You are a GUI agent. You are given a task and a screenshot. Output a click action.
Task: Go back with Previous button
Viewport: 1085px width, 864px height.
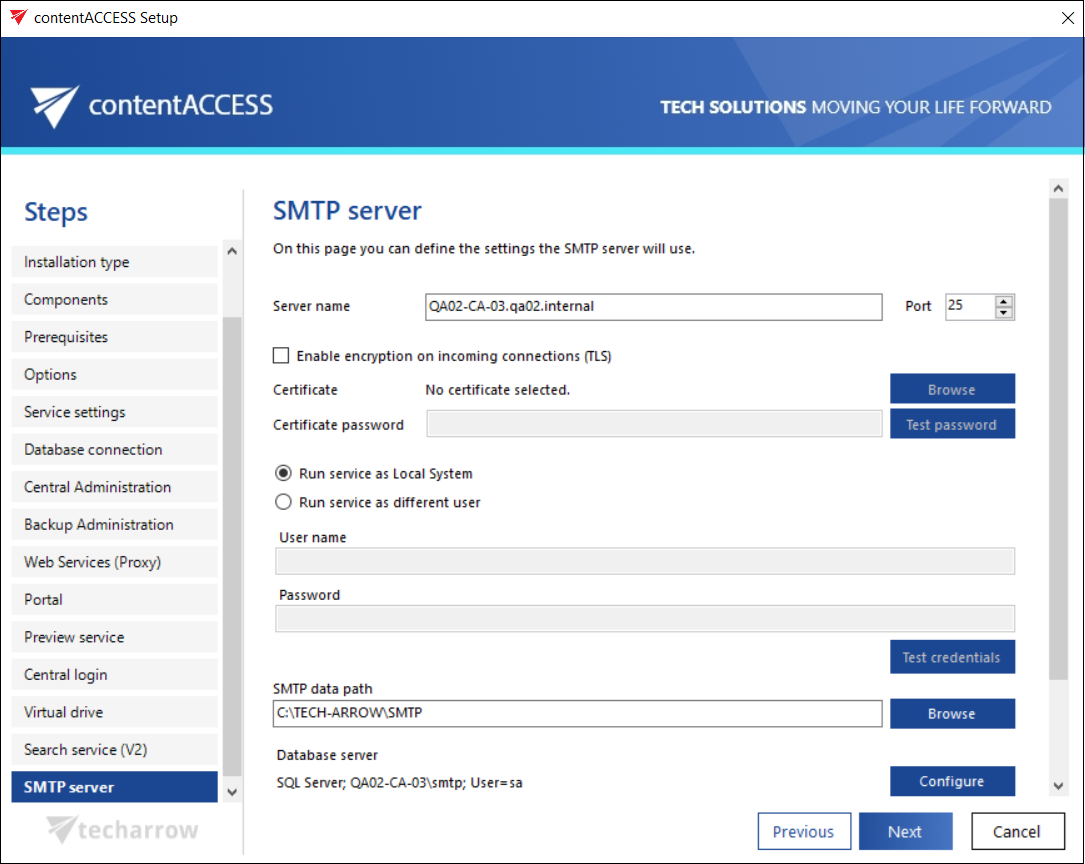804,832
